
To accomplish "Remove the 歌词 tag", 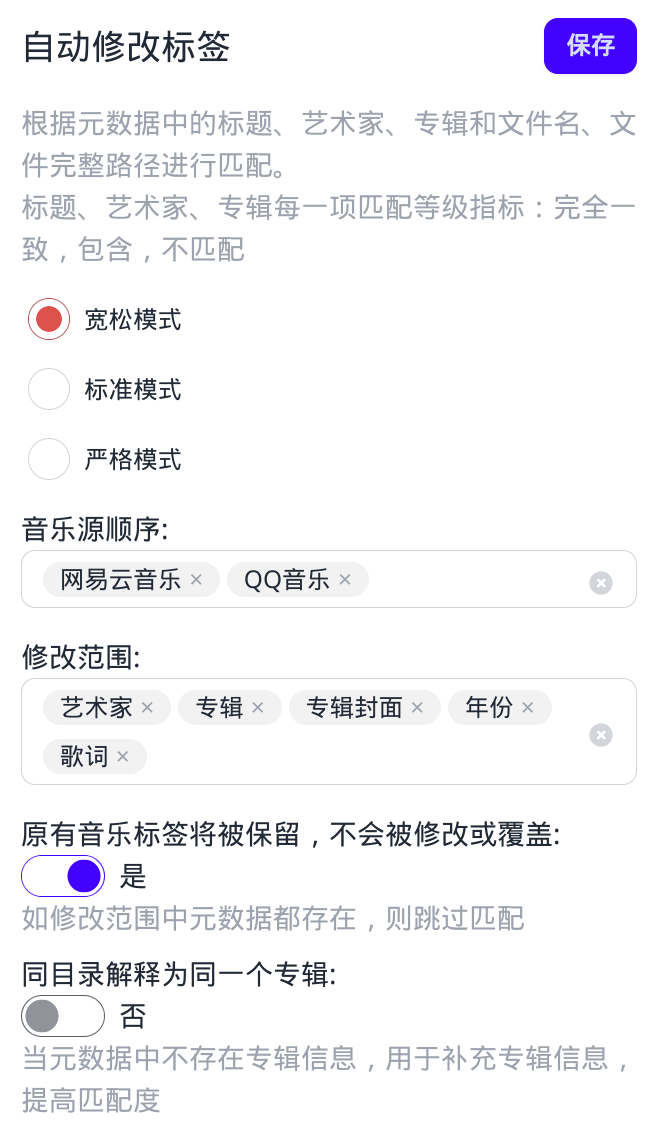I will (x=123, y=756).
